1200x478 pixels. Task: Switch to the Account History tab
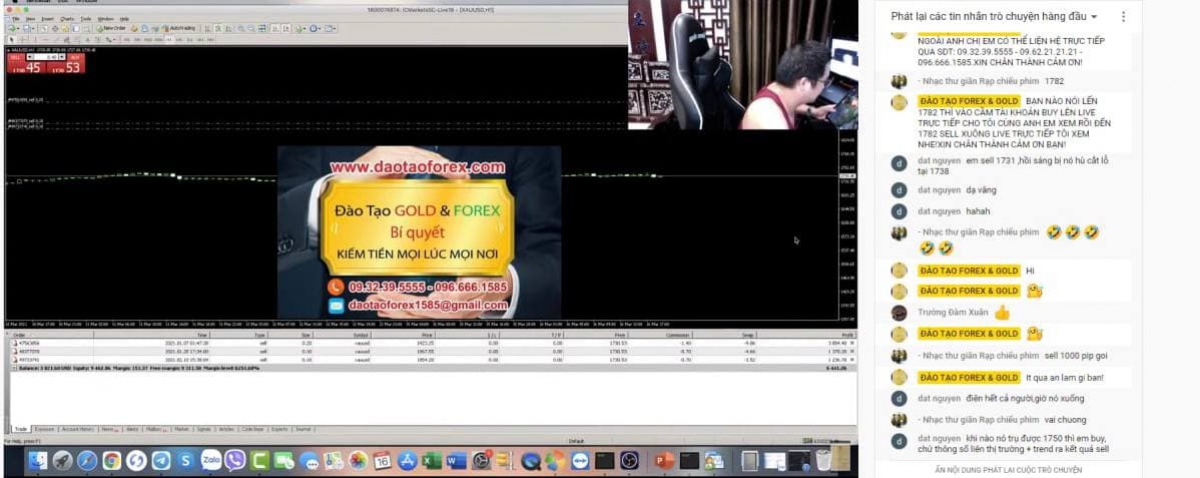(78, 429)
